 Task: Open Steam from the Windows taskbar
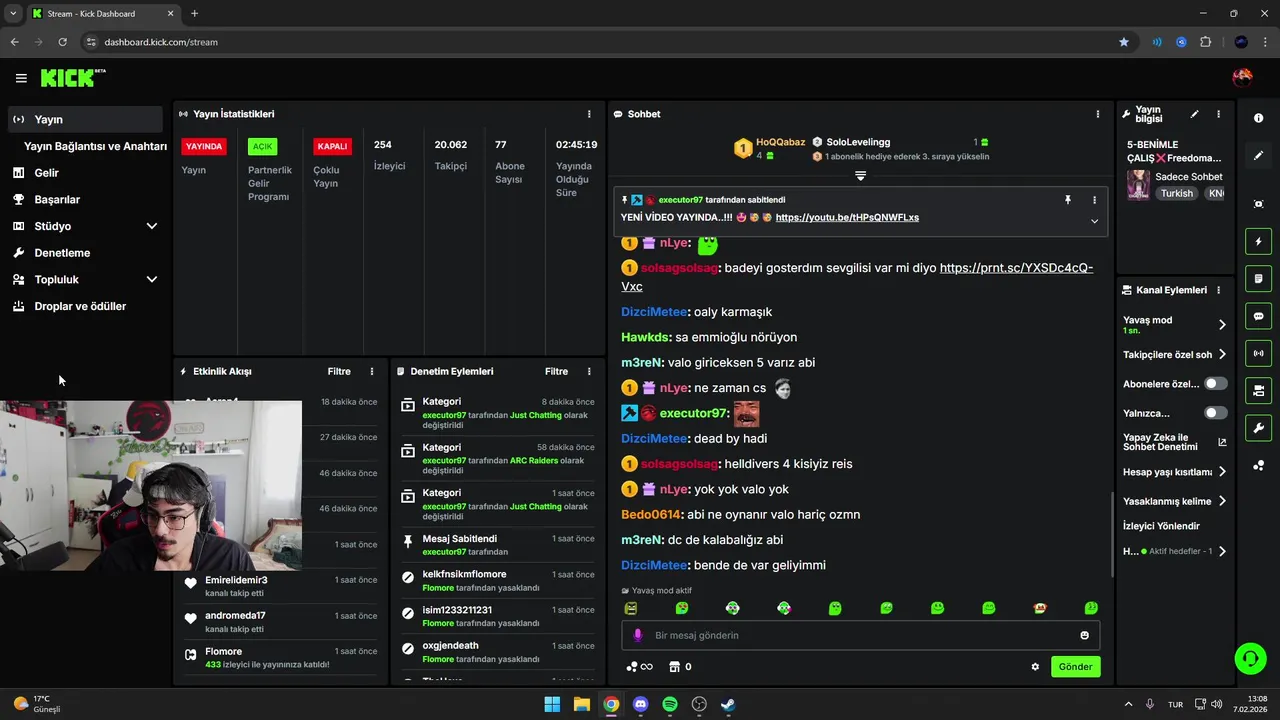728,704
